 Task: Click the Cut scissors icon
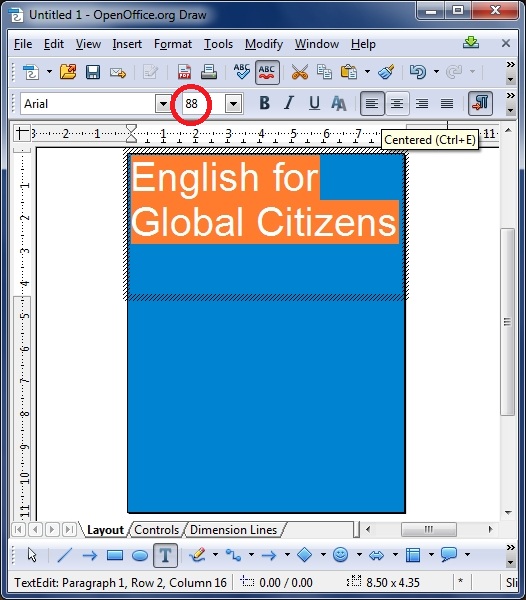coord(300,72)
